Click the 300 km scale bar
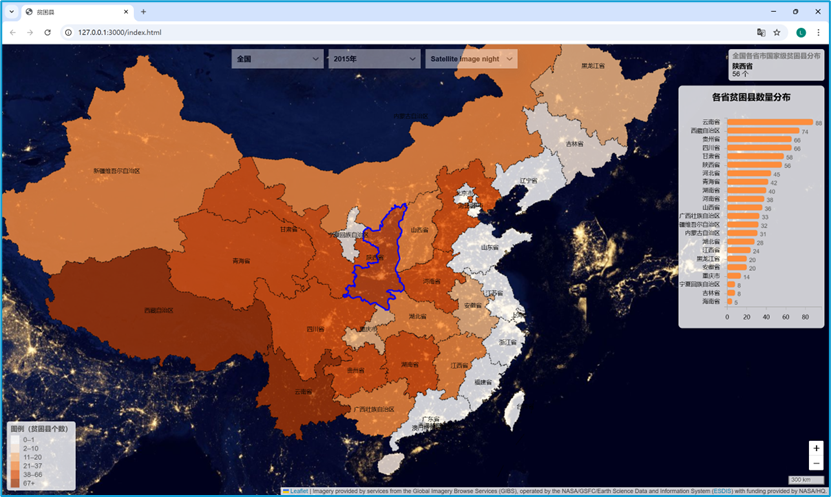Screen dimensions: 831x497 (x=806, y=480)
